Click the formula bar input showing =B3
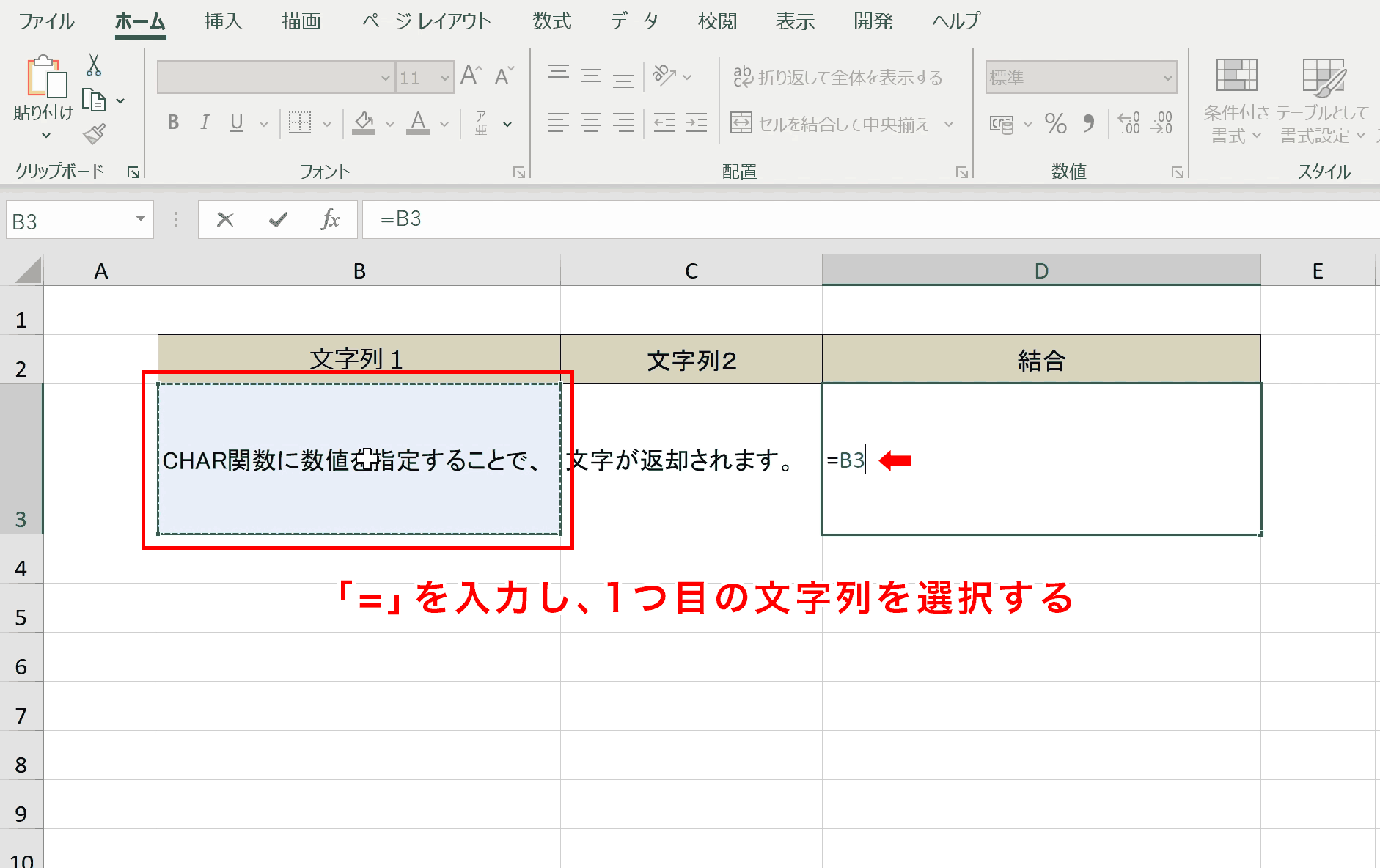Viewport: 1380px width, 868px height. click(x=871, y=219)
